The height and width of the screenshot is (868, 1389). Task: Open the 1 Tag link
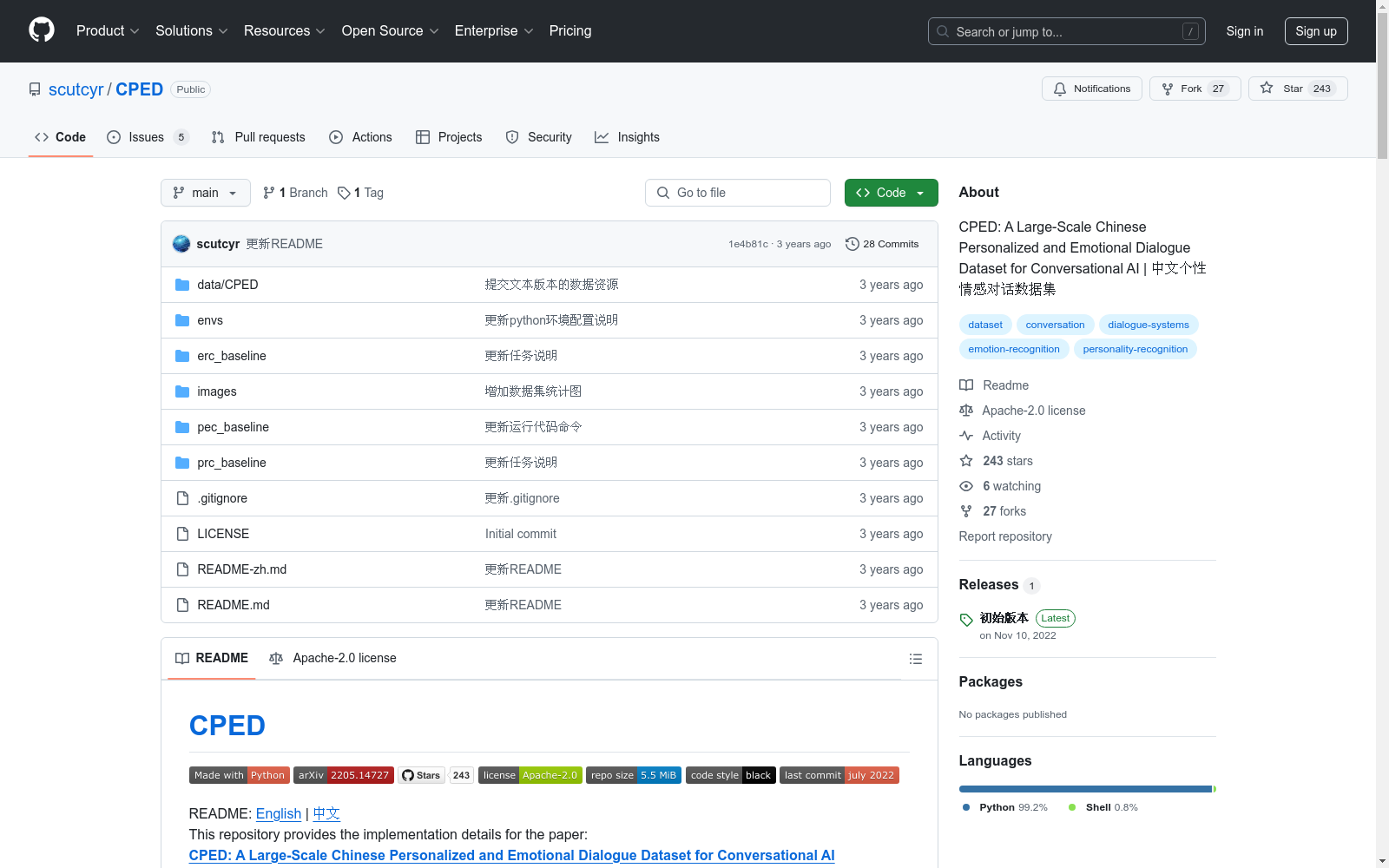pyautogui.click(x=360, y=193)
